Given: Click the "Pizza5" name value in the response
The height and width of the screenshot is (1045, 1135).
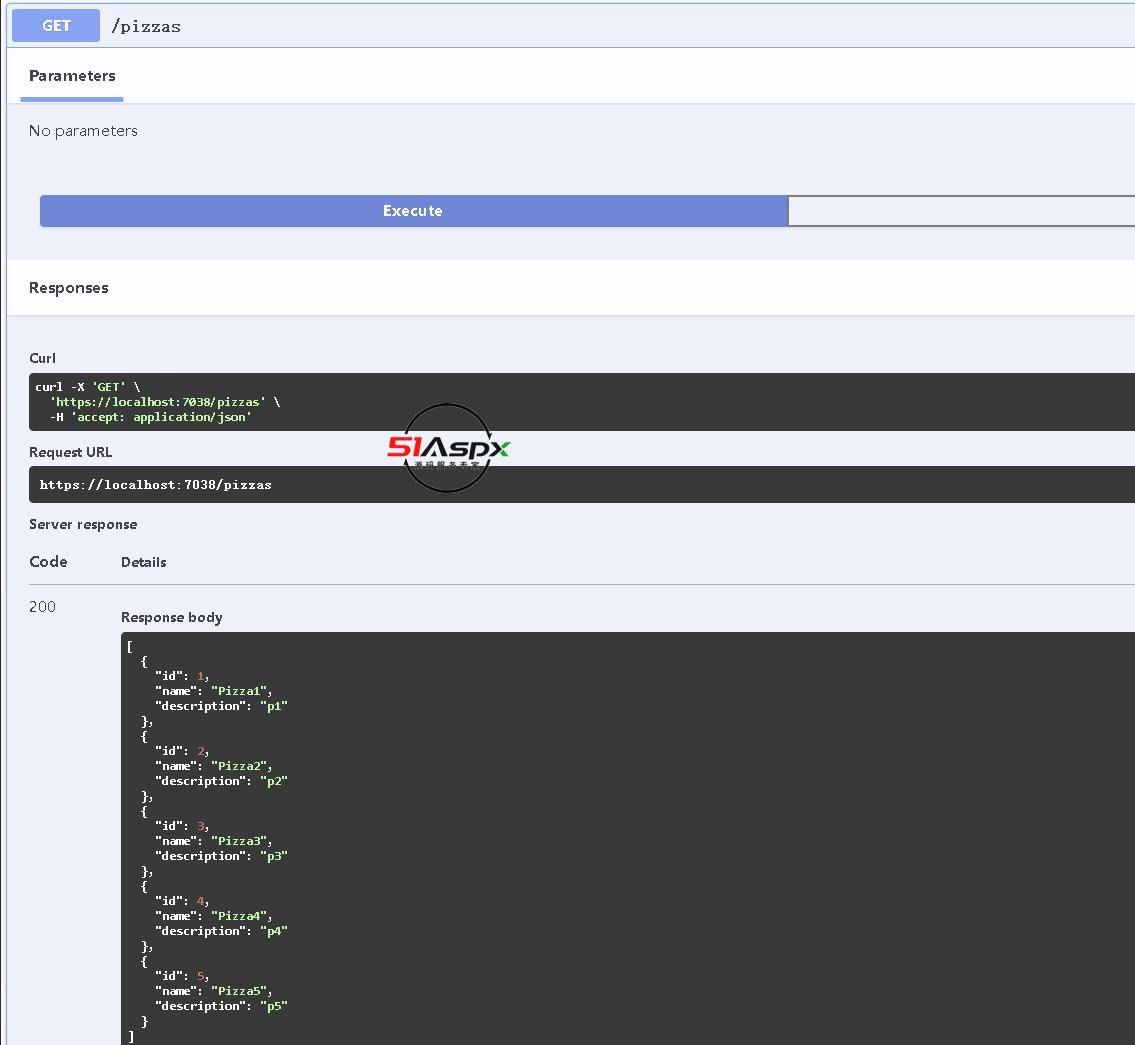Looking at the screenshot, I should click(240, 991).
